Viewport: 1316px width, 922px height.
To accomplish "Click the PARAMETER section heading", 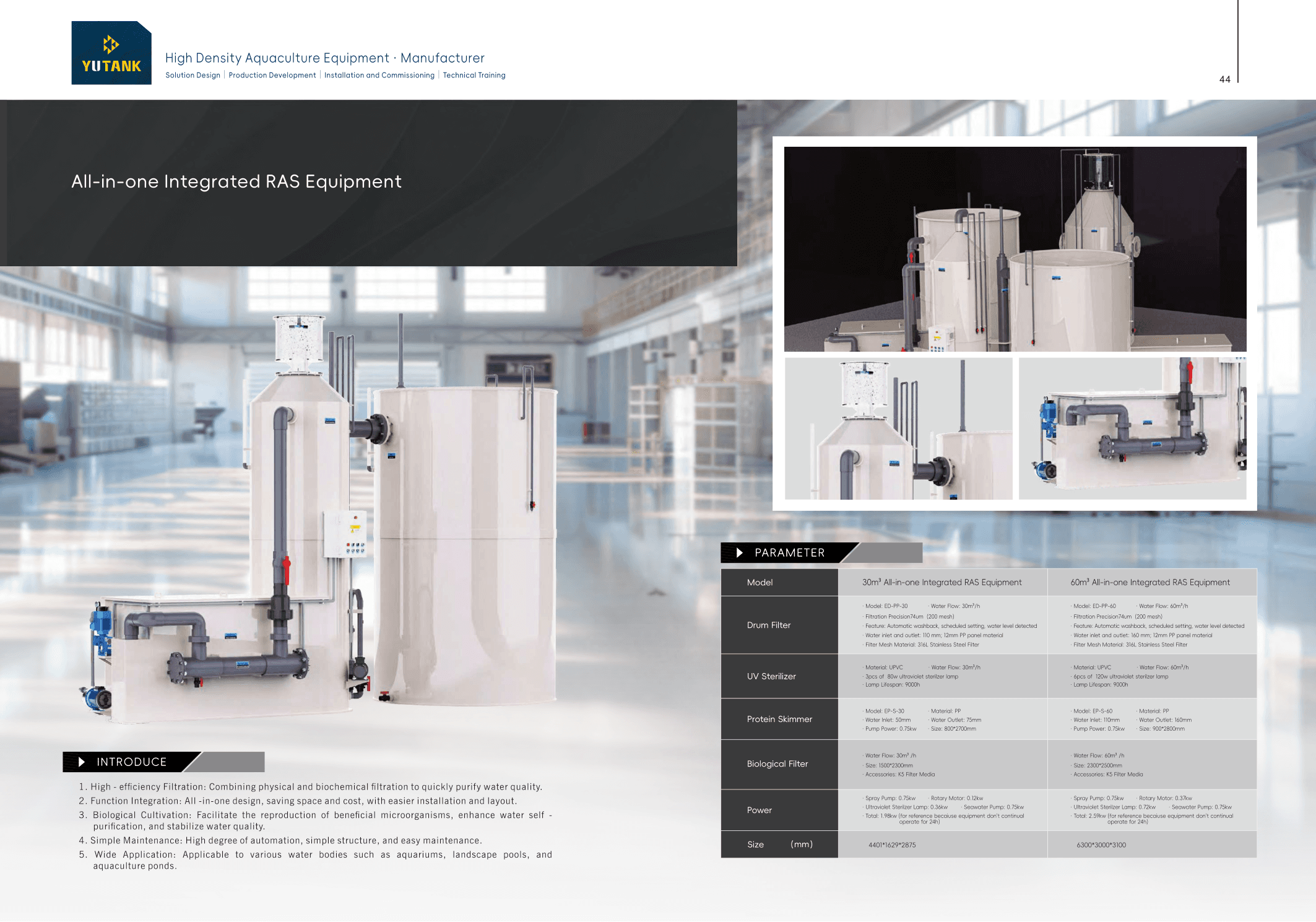I will 789,553.
